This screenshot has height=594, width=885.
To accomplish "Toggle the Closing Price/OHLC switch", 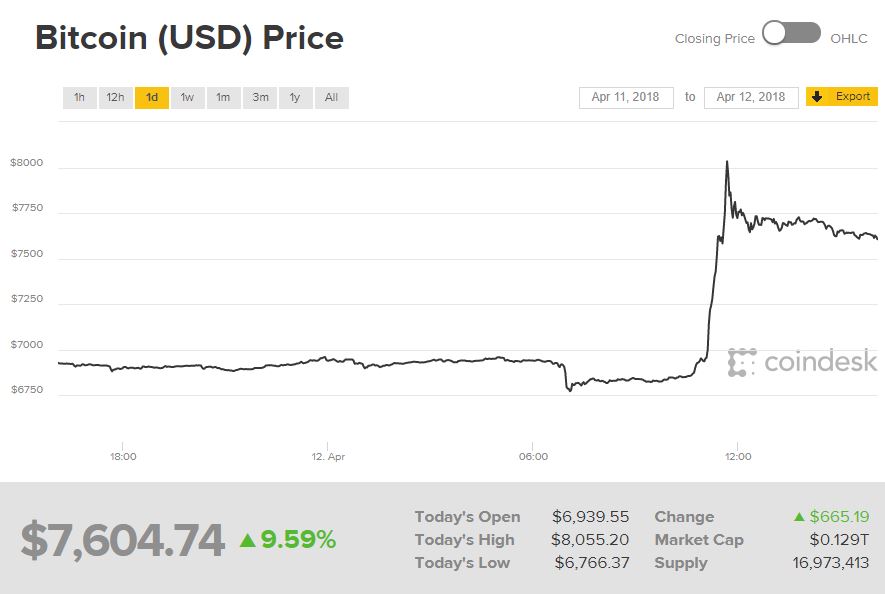I will pos(791,34).
